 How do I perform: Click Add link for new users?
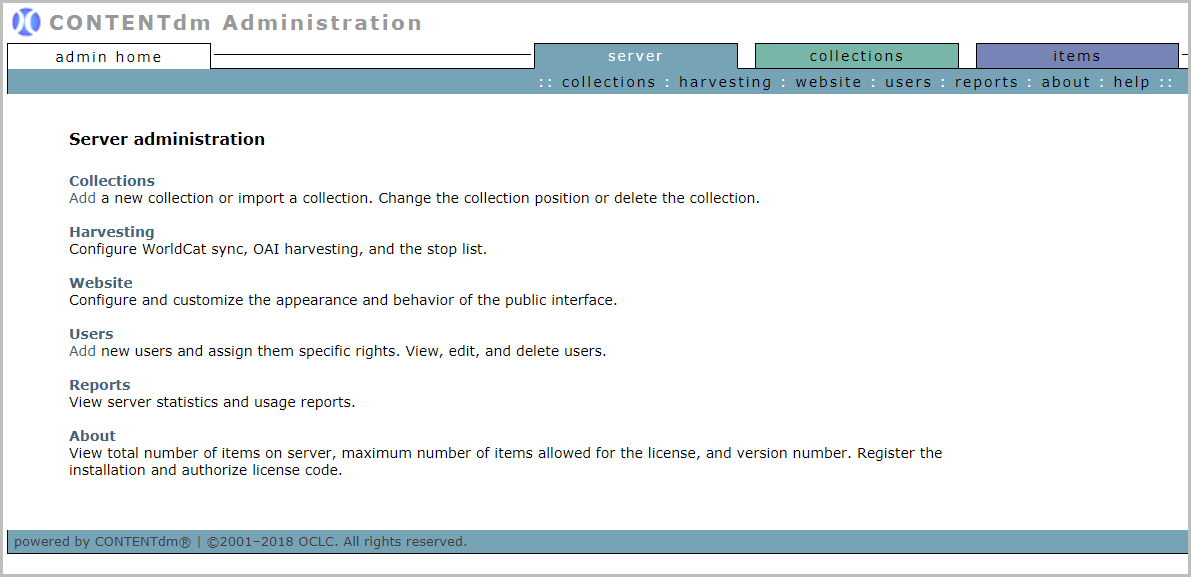pos(82,352)
